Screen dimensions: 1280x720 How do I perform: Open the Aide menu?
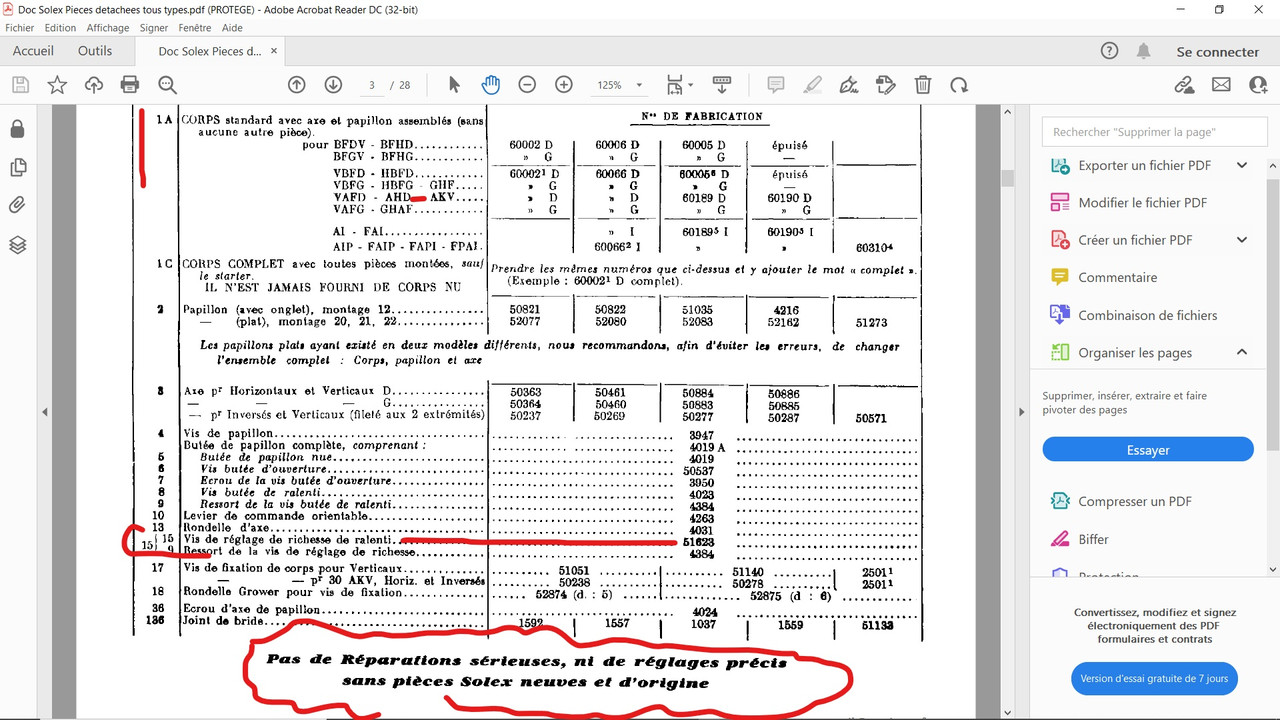232,28
